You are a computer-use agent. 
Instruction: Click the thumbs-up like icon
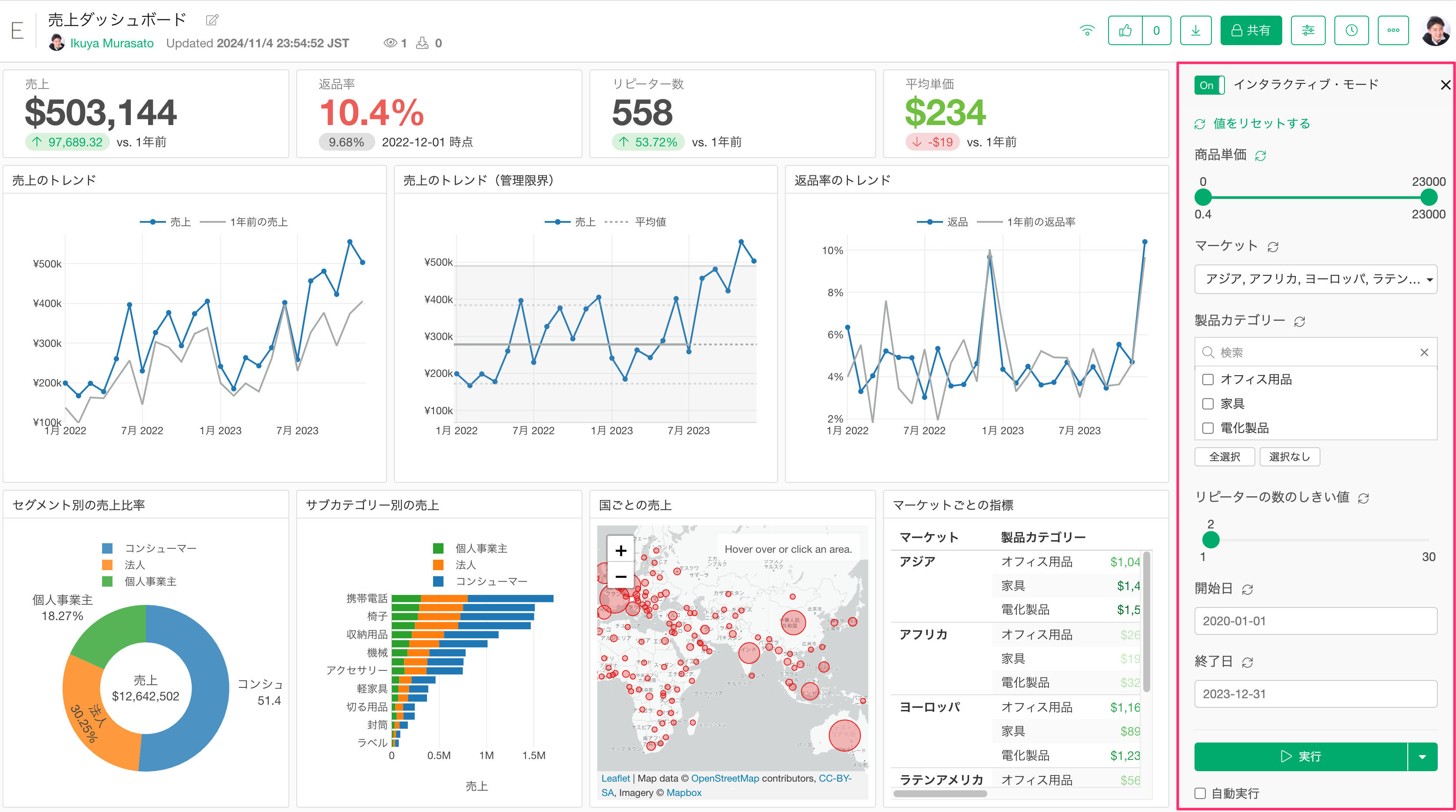[1125, 30]
